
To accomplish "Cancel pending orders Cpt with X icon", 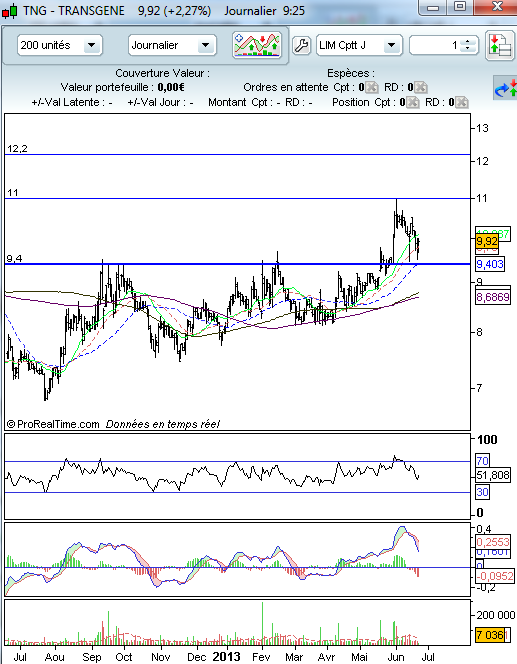I will tap(372, 87).
